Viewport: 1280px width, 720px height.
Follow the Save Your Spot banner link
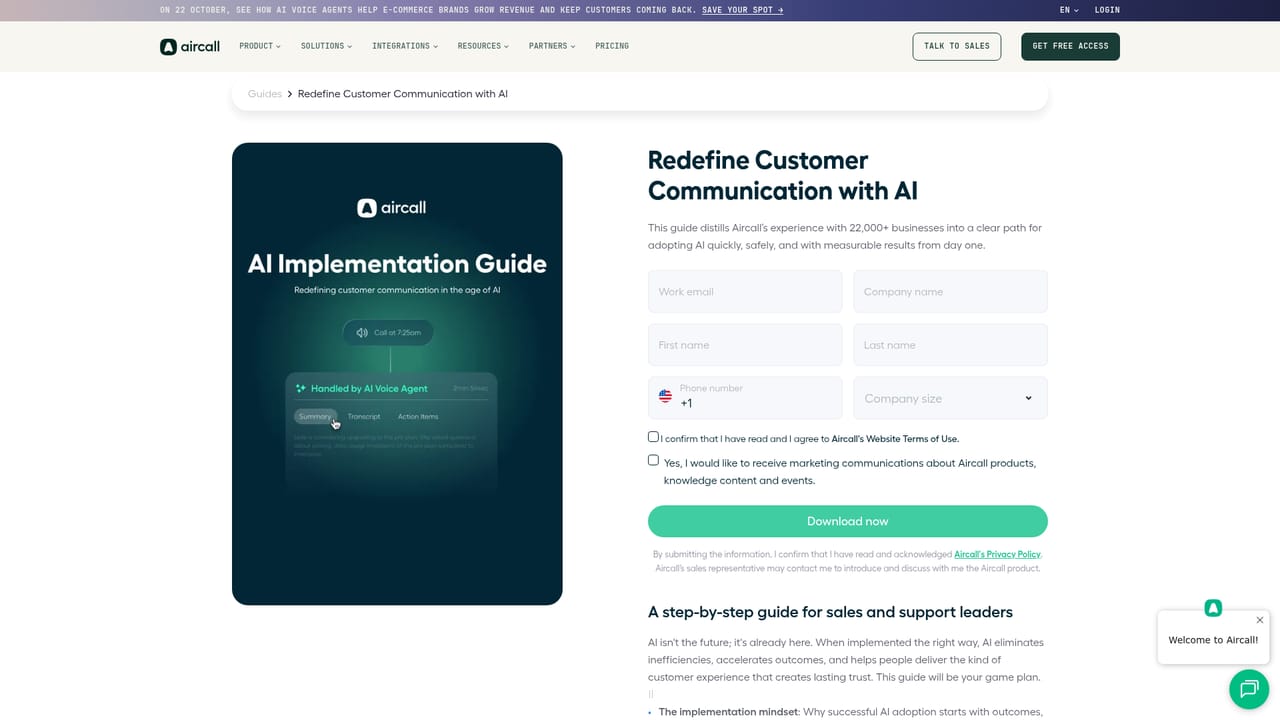click(743, 10)
